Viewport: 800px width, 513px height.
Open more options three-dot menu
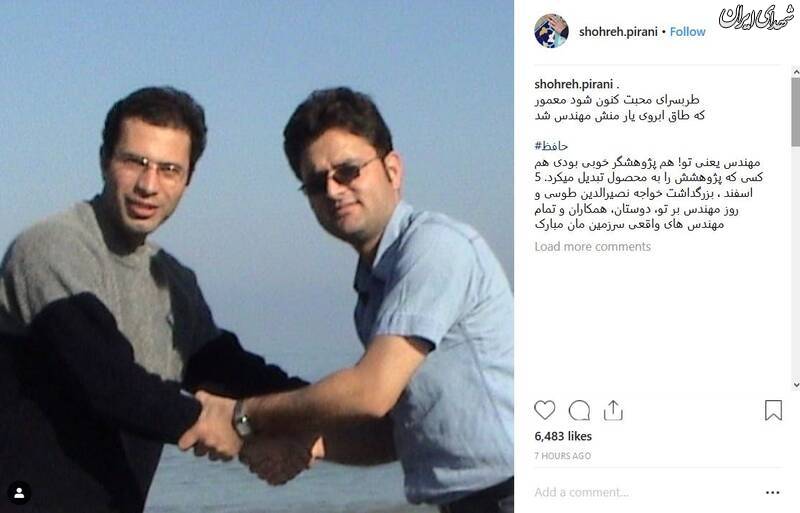click(x=772, y=493)
